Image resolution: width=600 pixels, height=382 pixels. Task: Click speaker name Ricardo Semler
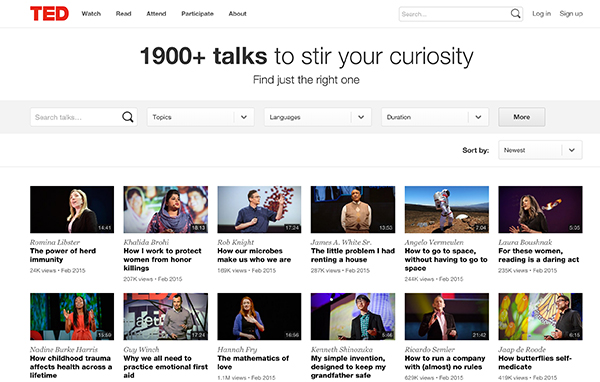(x=430, y=349)
